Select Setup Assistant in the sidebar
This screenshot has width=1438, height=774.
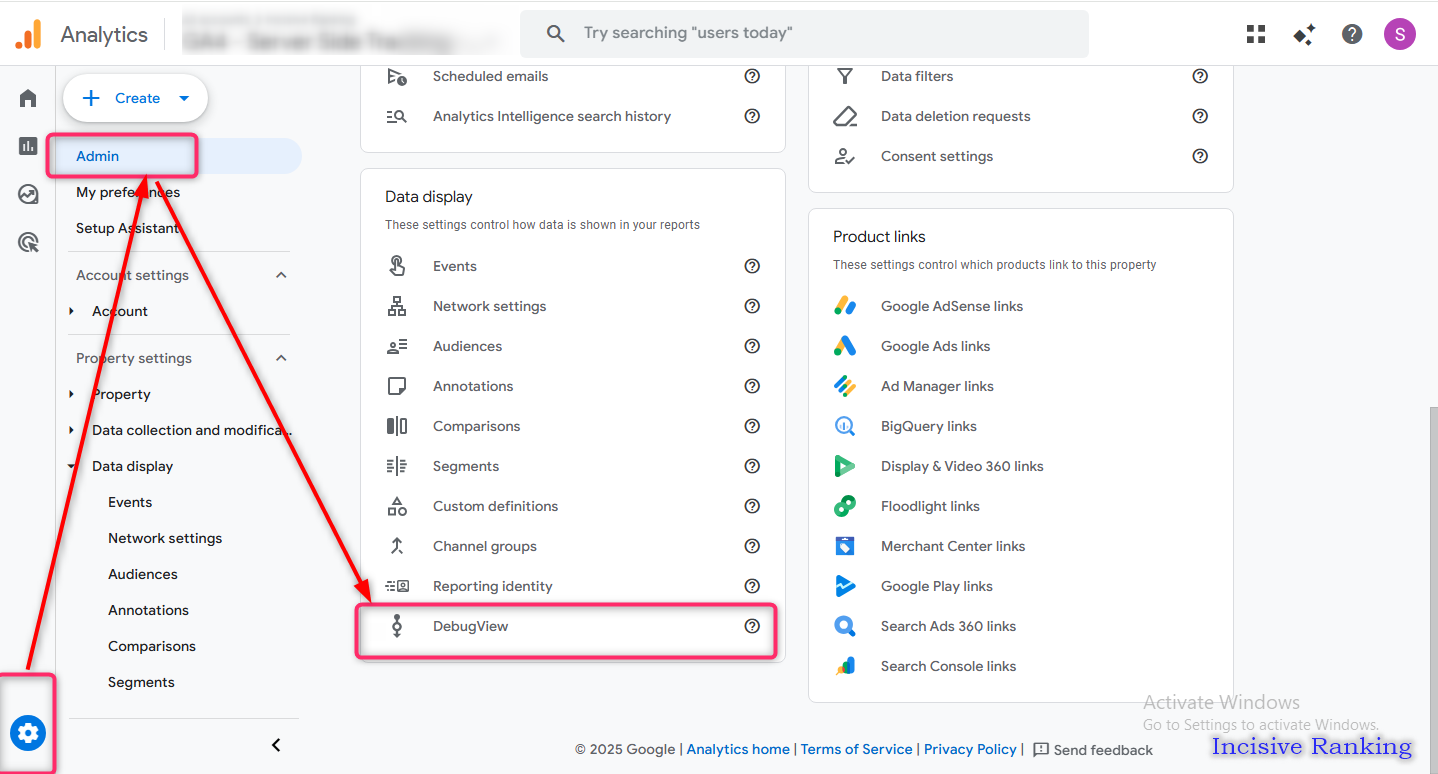(127, 228)
